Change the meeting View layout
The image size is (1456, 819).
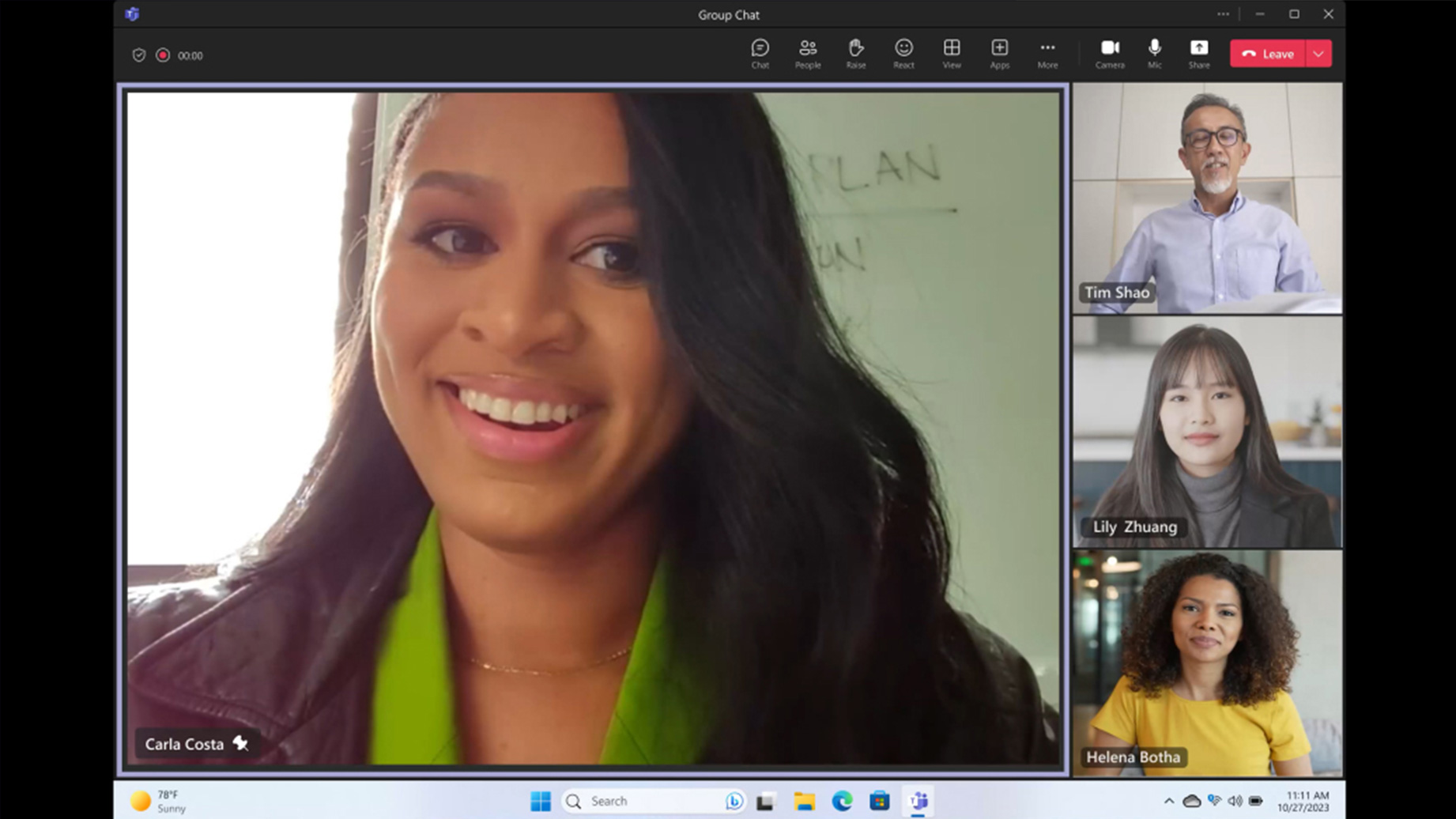[952, 54]
